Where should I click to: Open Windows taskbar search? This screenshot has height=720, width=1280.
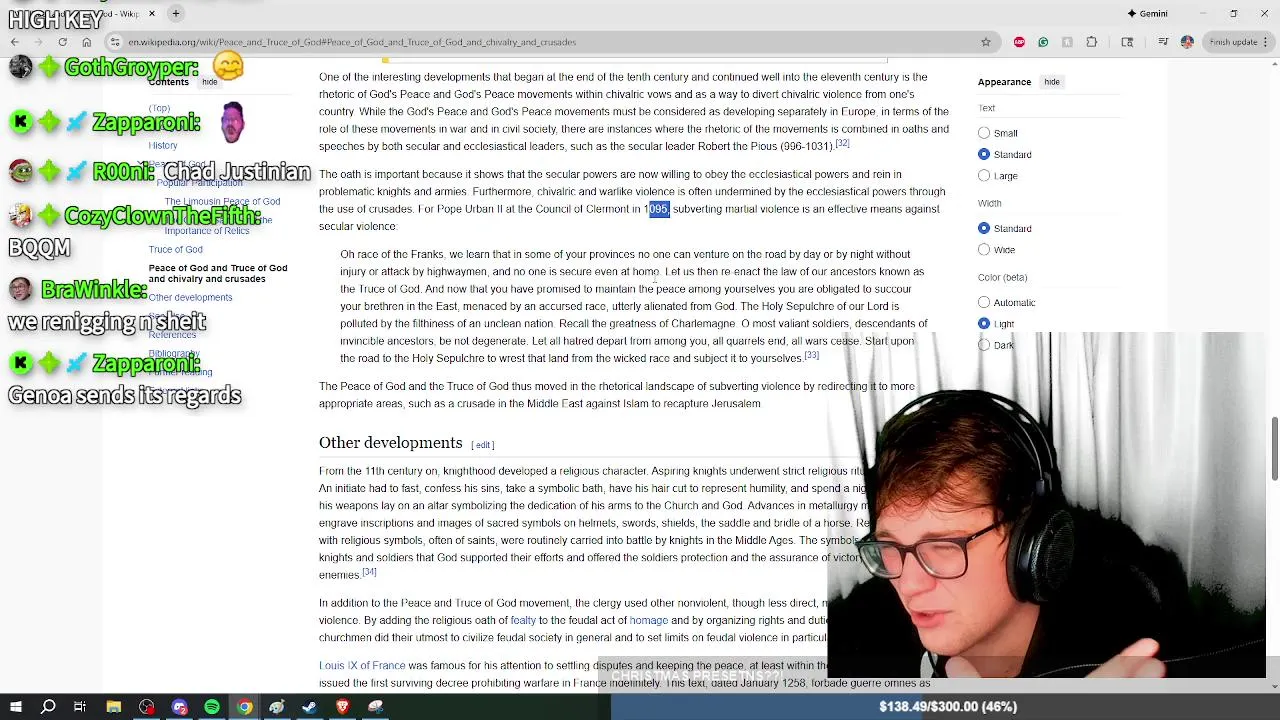point(48,707)
